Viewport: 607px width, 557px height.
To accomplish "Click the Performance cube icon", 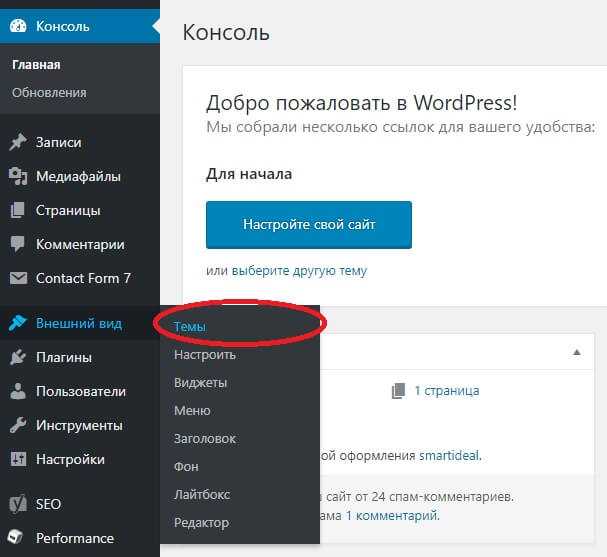I will coord(15,537).
